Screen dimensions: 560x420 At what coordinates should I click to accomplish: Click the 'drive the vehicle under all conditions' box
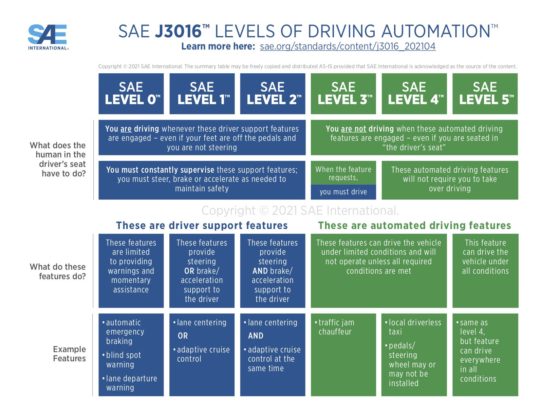(x=485, y=270)
